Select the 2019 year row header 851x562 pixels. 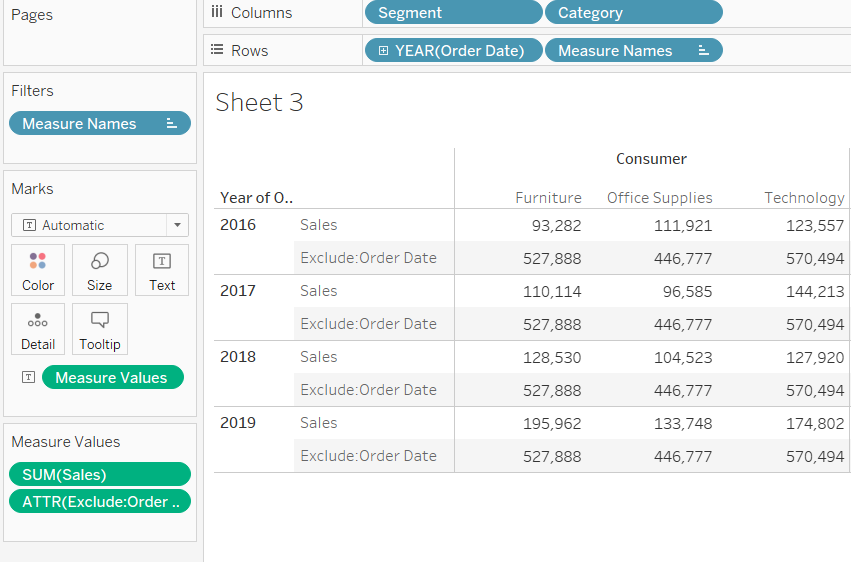pos(238,423)
